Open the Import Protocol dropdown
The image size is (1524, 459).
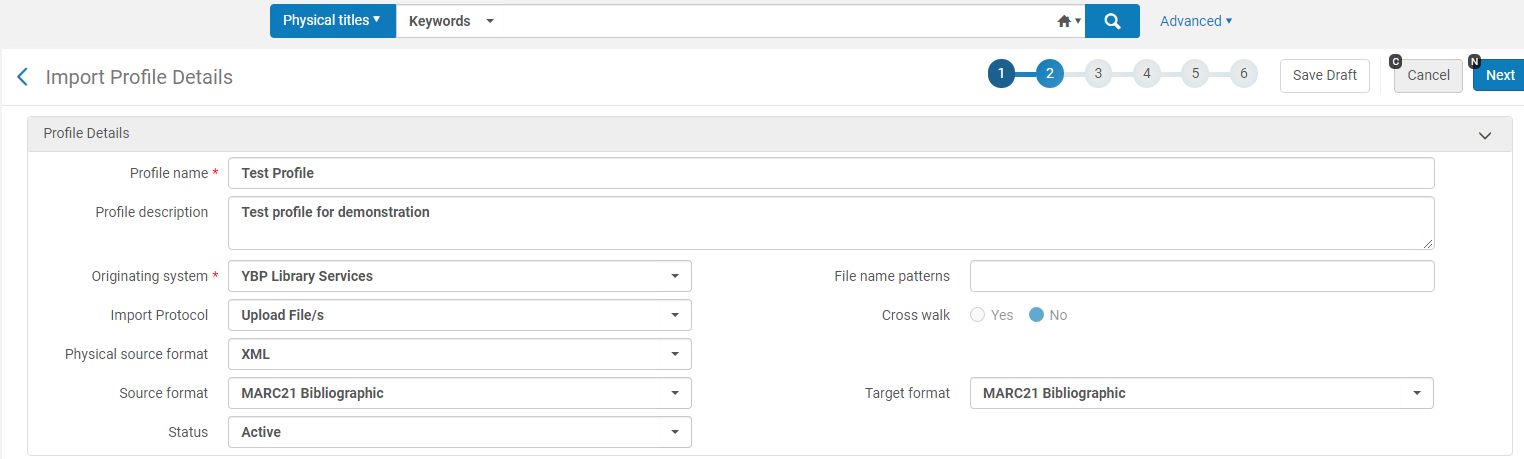click(x=460, y=315)
